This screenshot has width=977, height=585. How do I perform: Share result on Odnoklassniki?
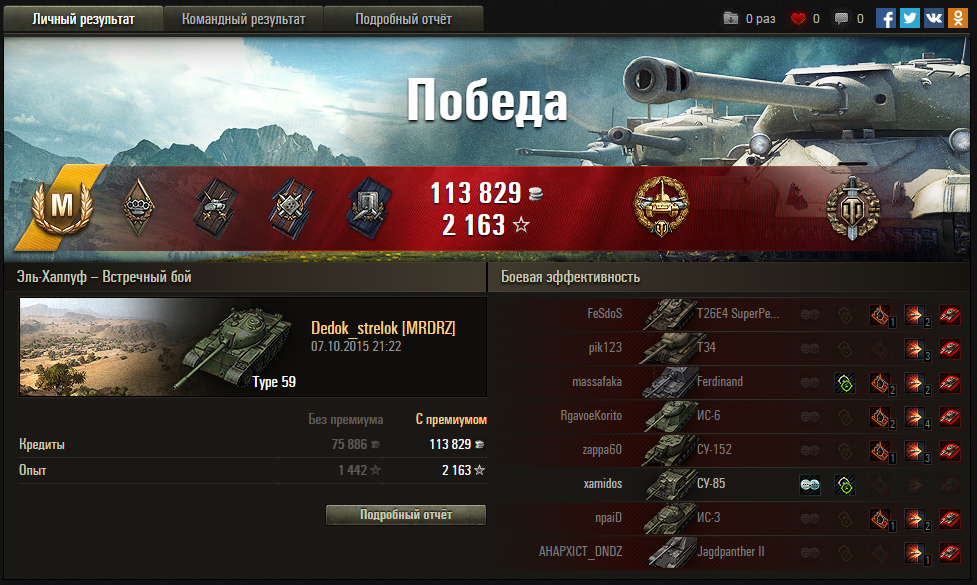(x=958, y=18)
